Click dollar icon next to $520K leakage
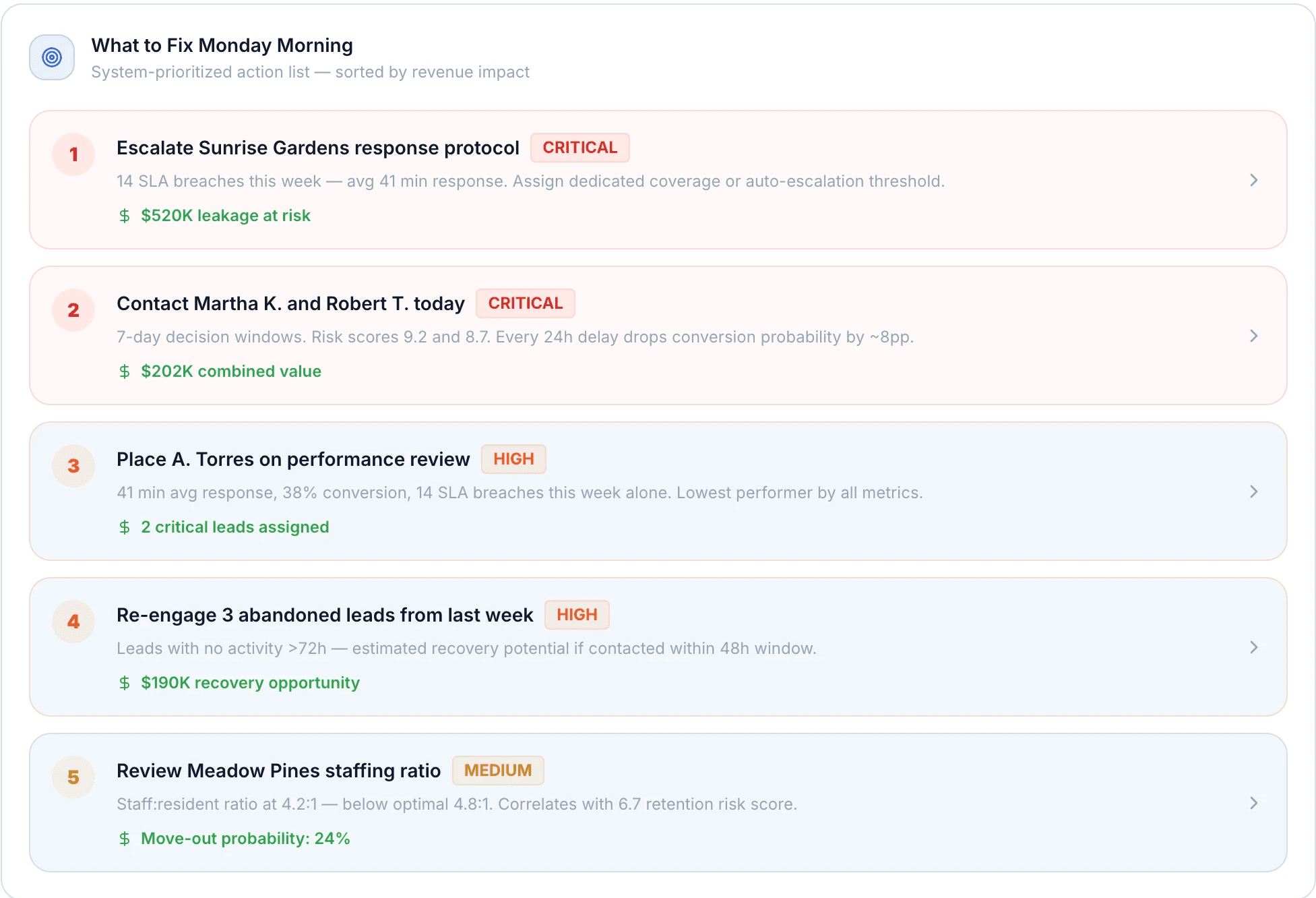The height and width of the screenshot is (898, 1316). coord(125,216)
